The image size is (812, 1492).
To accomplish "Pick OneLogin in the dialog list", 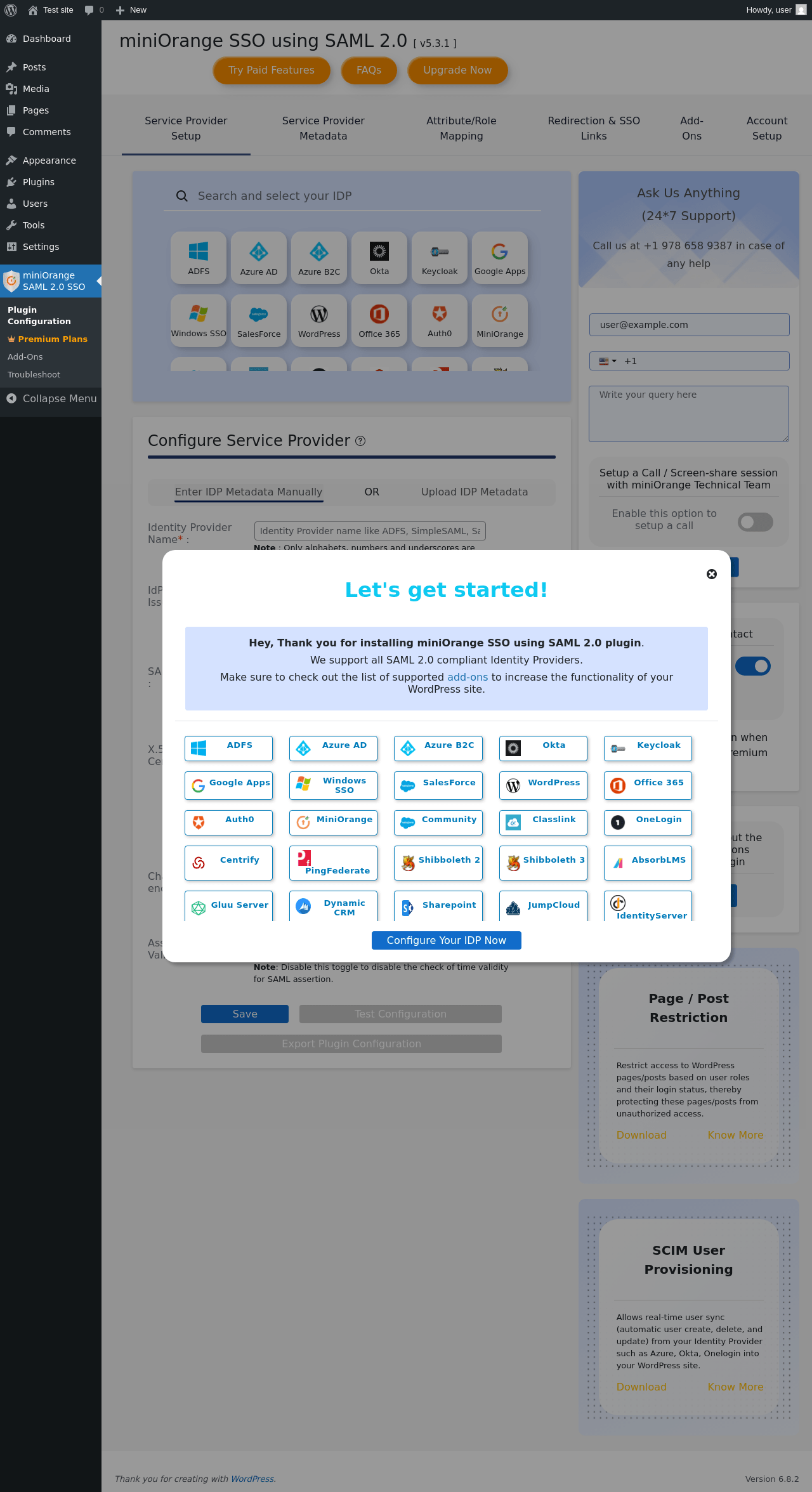I will tap(648, 822).
